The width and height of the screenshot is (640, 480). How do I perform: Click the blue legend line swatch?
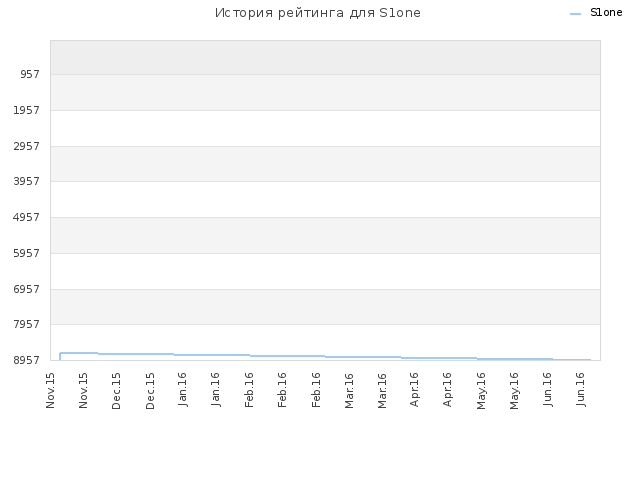(x=576, y=14)
